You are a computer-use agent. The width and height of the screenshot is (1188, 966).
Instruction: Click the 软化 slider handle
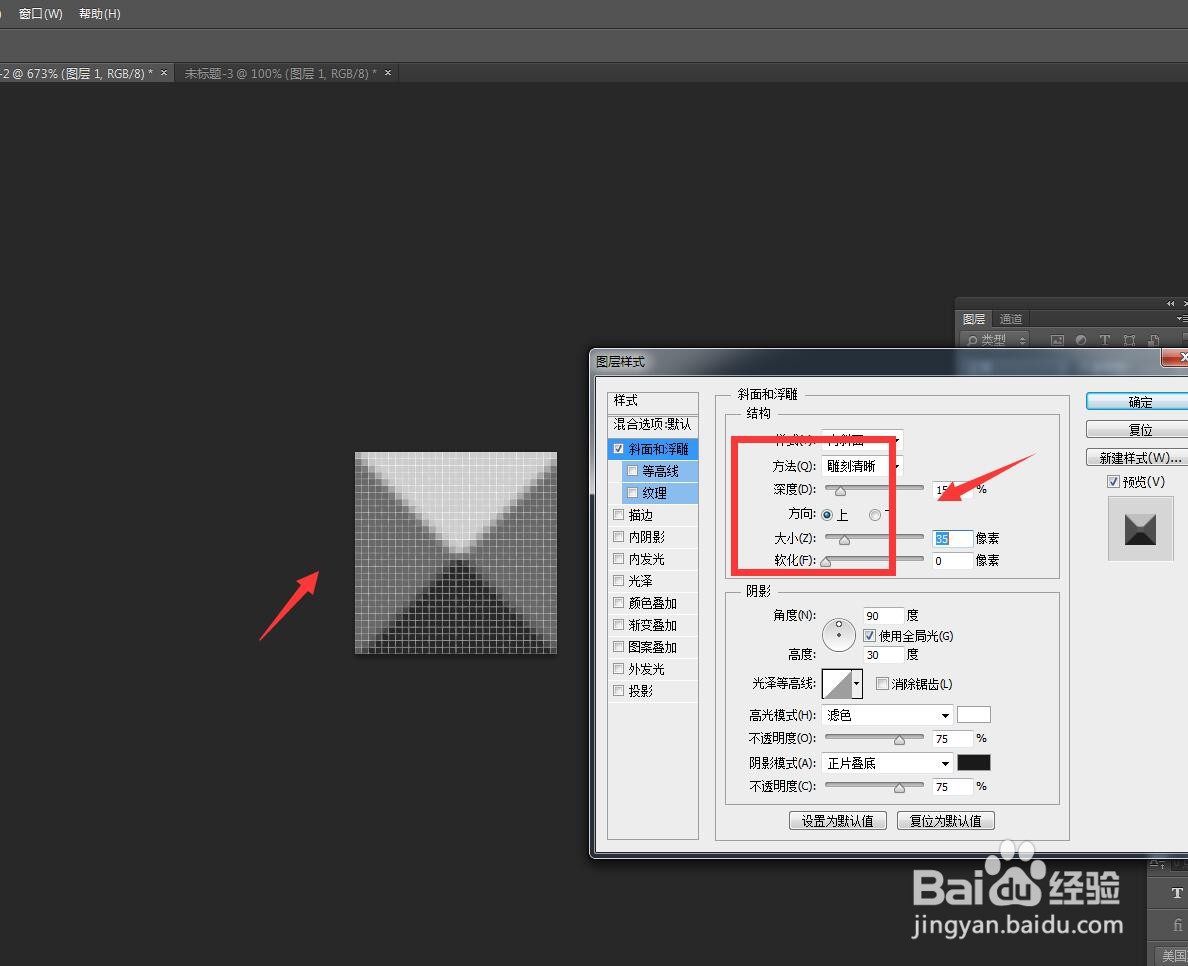coord(826,561)
